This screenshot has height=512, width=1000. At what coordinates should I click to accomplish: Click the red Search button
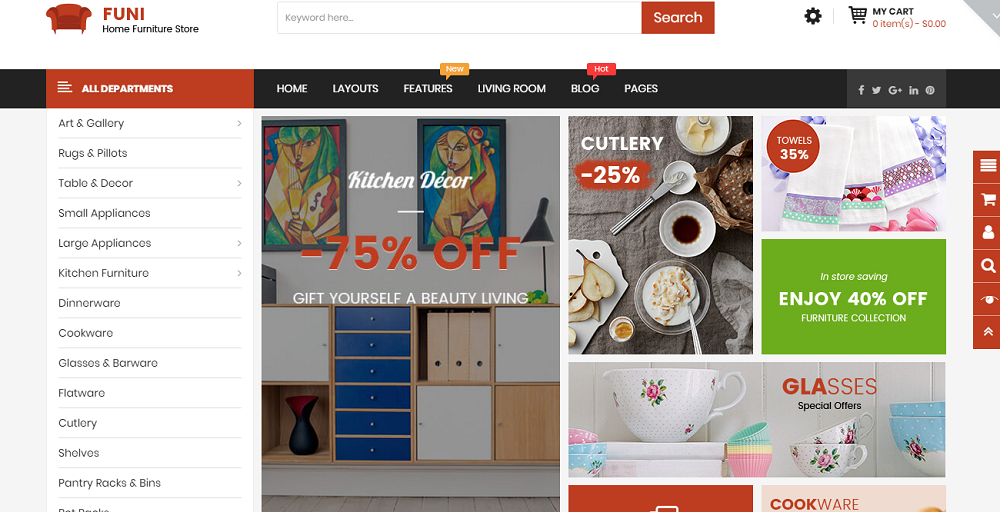coord(678,17)
